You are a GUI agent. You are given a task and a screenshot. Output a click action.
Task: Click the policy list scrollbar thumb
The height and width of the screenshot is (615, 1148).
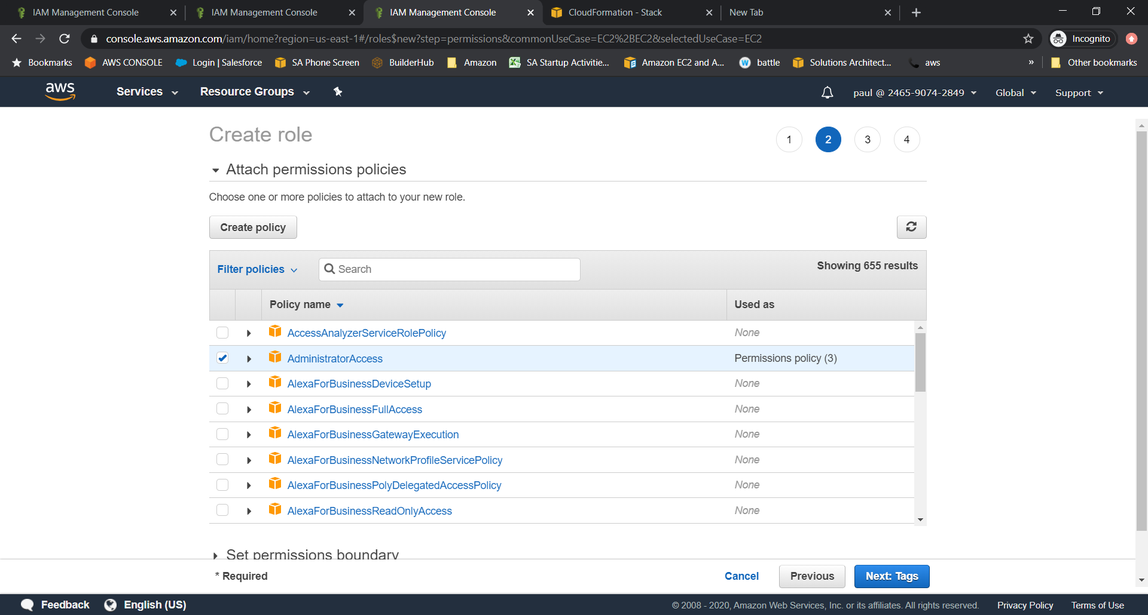[920, 362]
